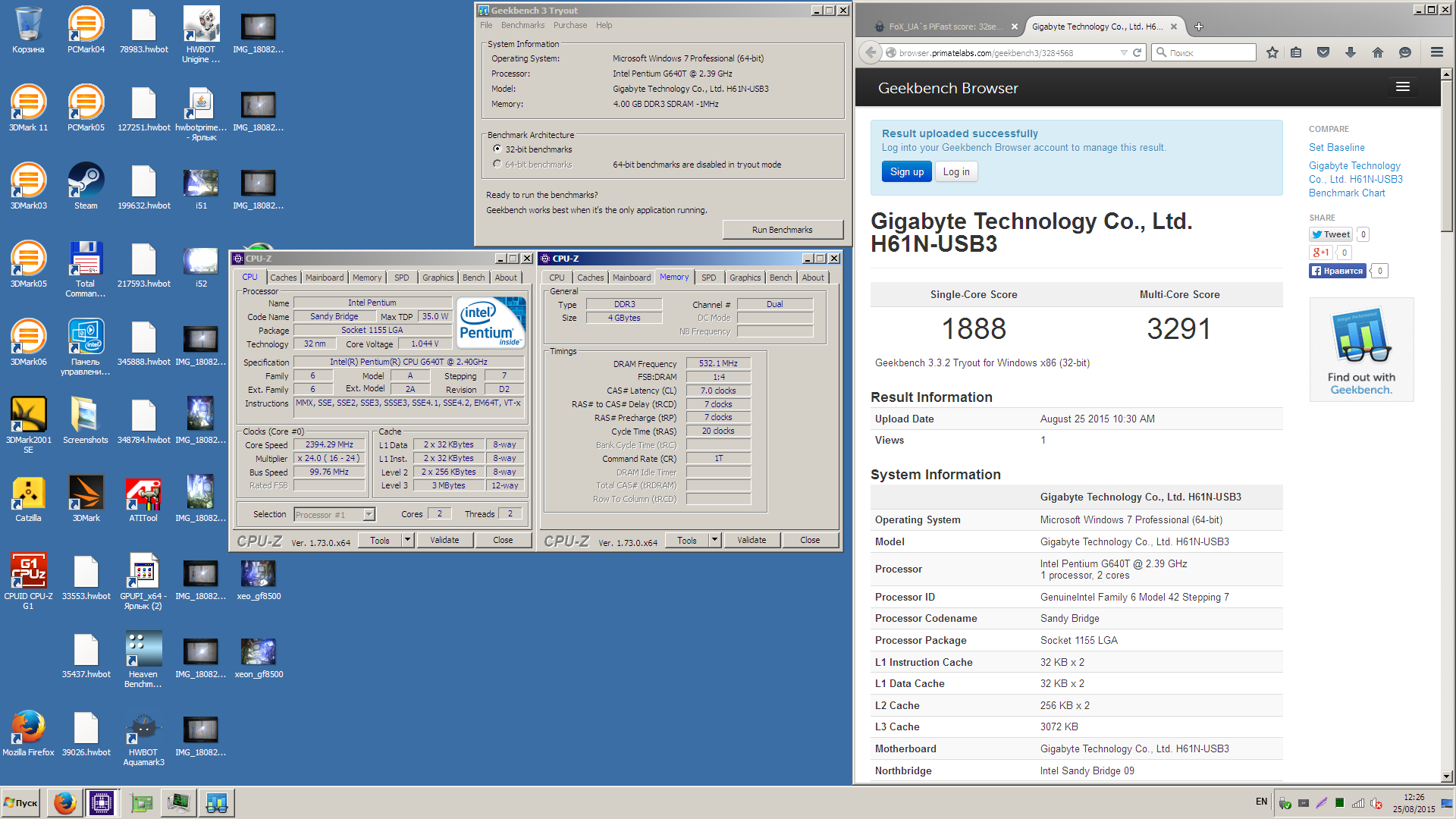Viewport: 1456px width, 819px height.
Task: Click the browser URL address field
Action: coord(1005,52)
